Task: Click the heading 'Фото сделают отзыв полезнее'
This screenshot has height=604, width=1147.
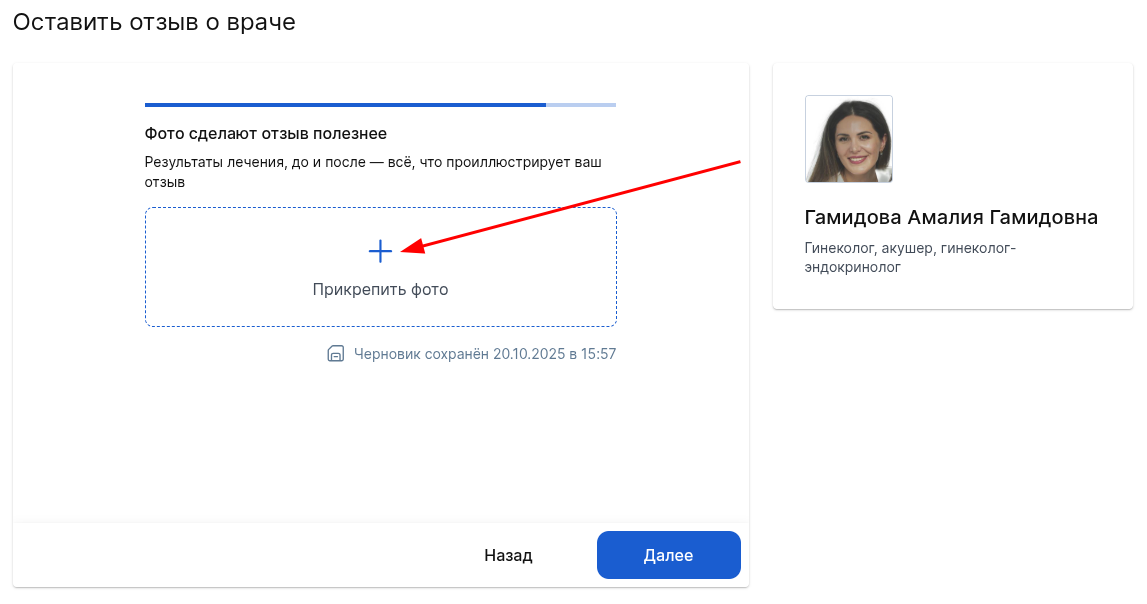Action: click(265, 133)
